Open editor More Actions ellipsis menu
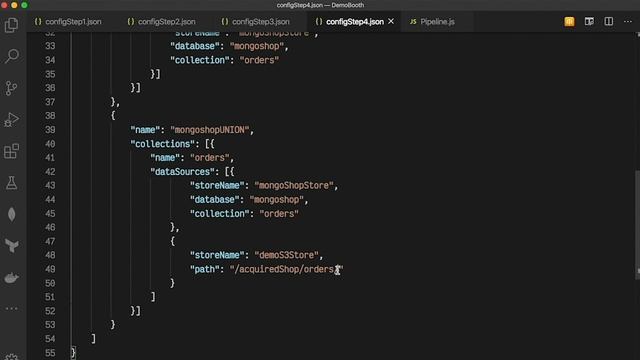 (x=628, y=22)
